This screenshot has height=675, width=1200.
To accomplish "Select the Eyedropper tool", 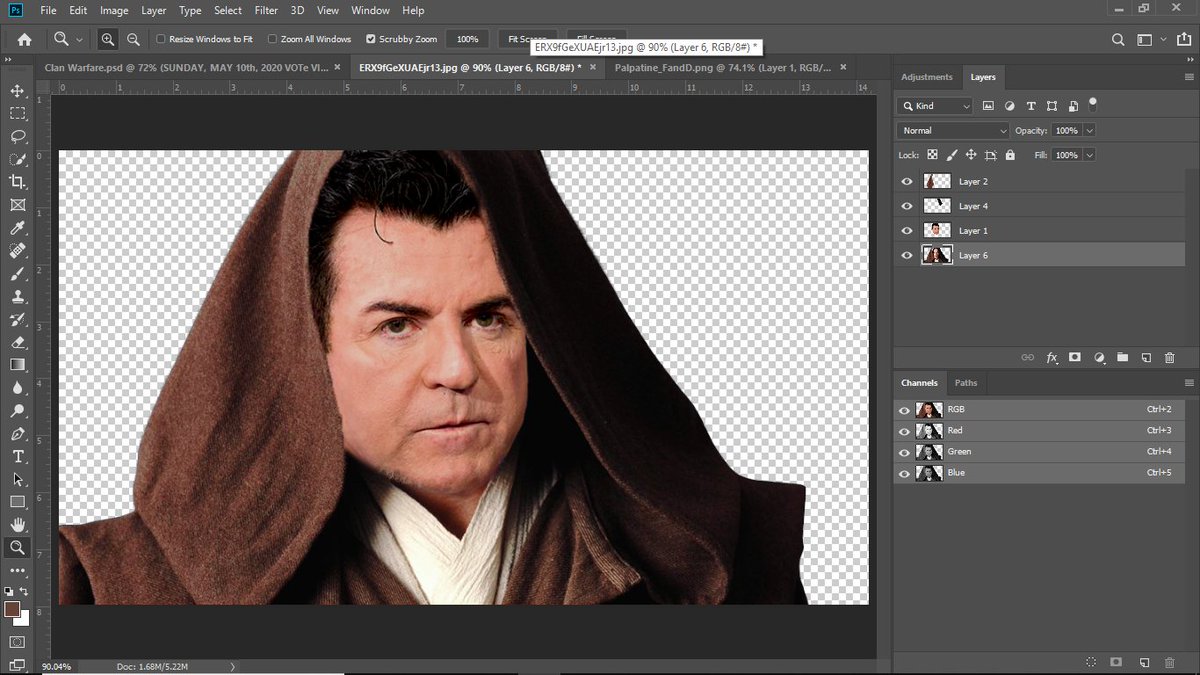I will (17, 228).
